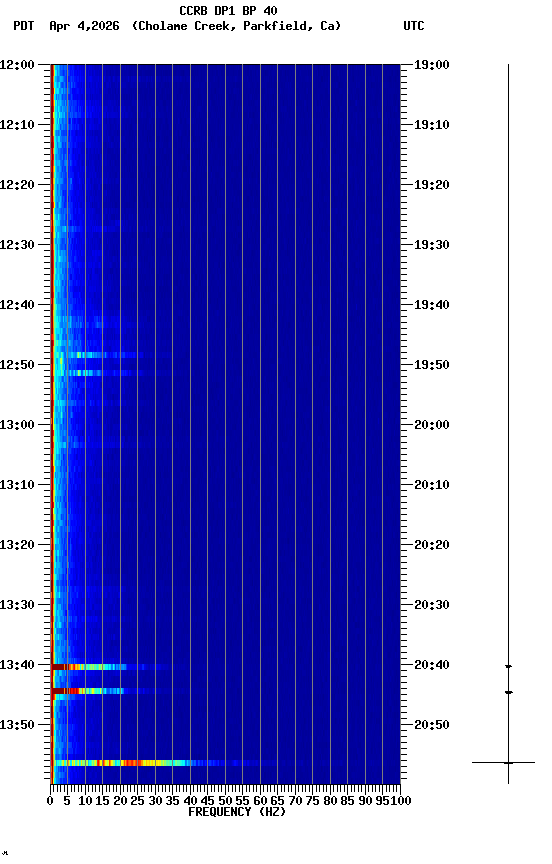Screen dimensions: 552x864
Task: Click the 'UTC' timezone label
Action: [x=414, y=26]
